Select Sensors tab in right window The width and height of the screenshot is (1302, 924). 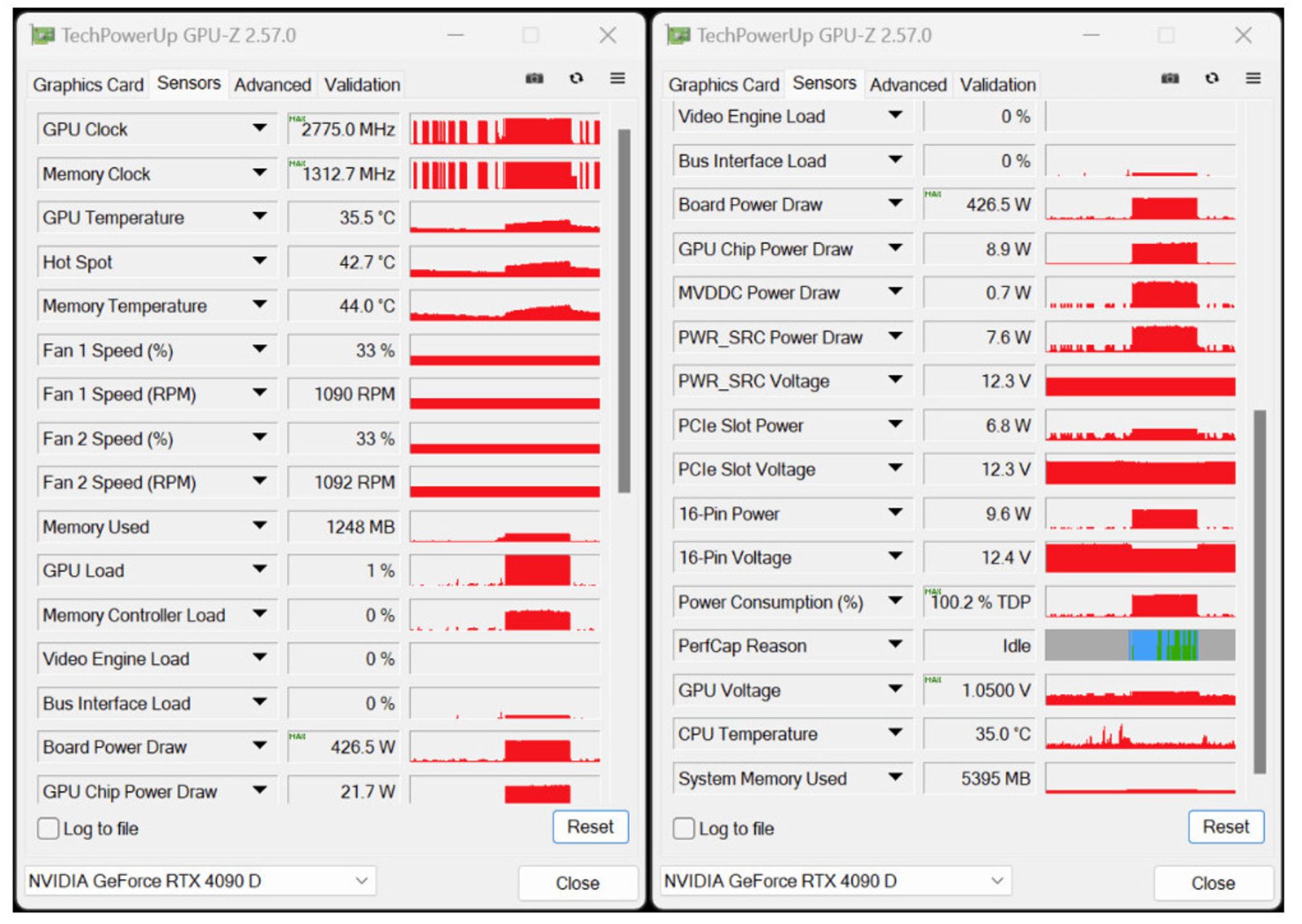coord(824,83)
